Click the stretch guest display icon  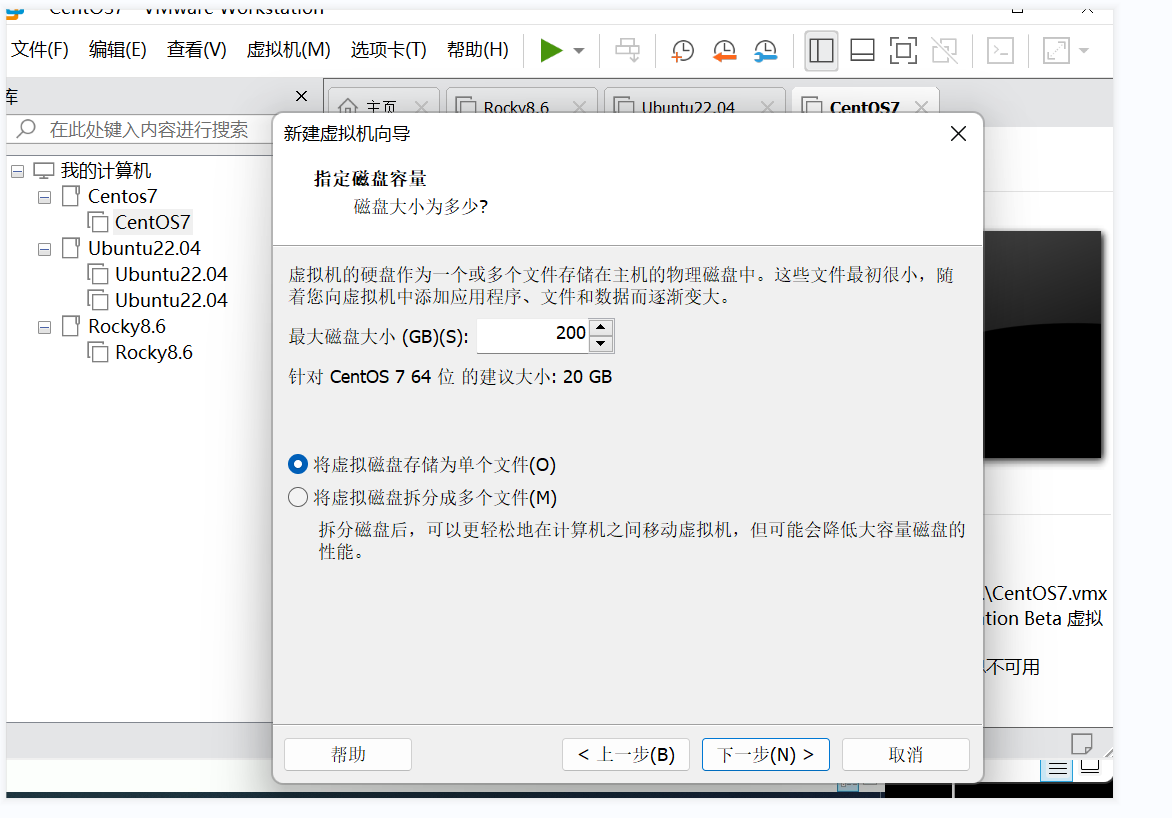tap(1056, 50)
